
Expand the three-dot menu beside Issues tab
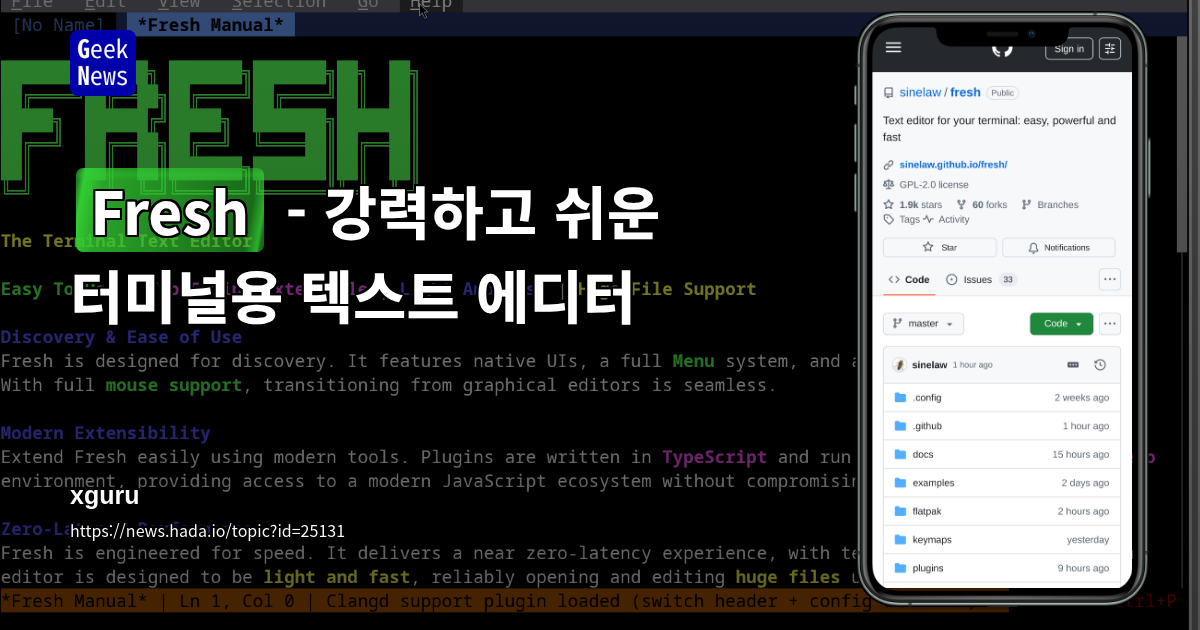[1109, 280]
